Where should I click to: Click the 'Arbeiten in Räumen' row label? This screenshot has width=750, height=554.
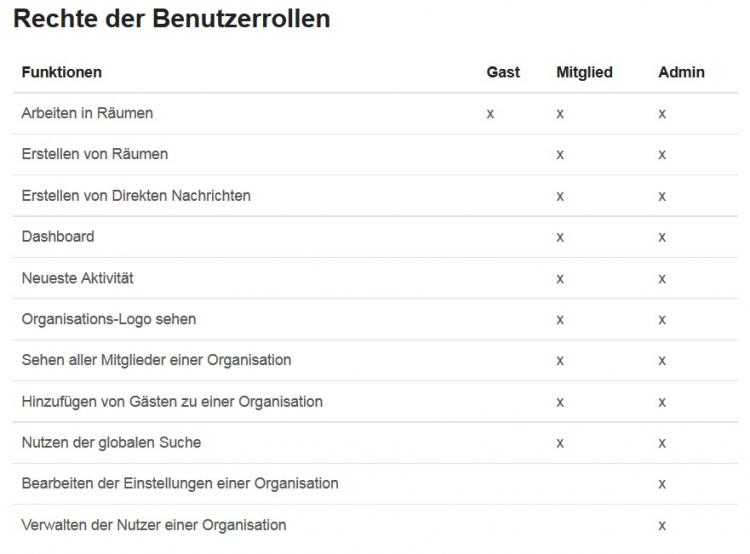point(87,113)
